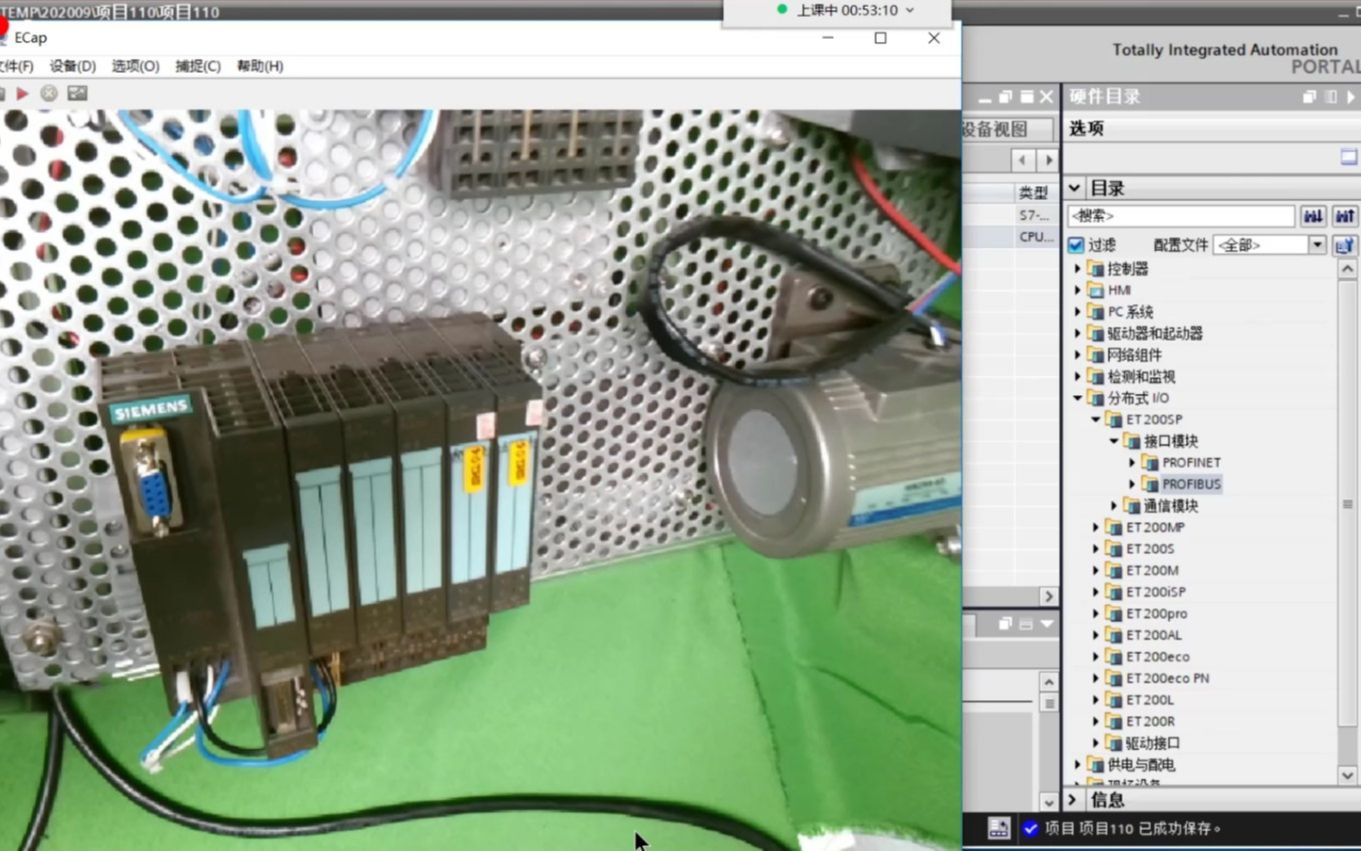1361x851 pixels.
Task: Float the 硬件目录 panel using its undock icon
Action: coord(1310,97)
